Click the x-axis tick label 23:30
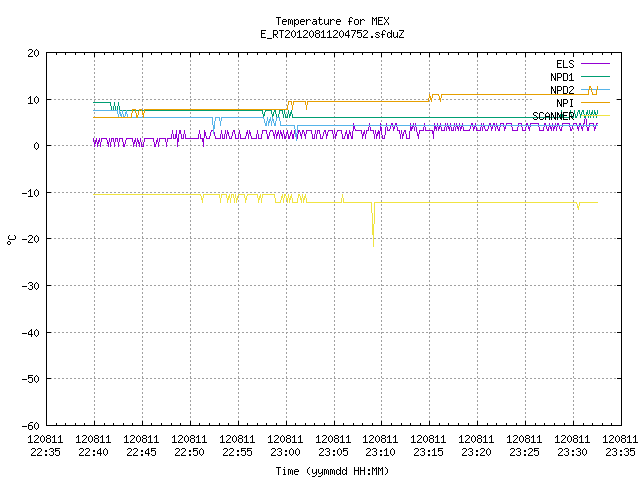The image size is (640, 480). 572,452
